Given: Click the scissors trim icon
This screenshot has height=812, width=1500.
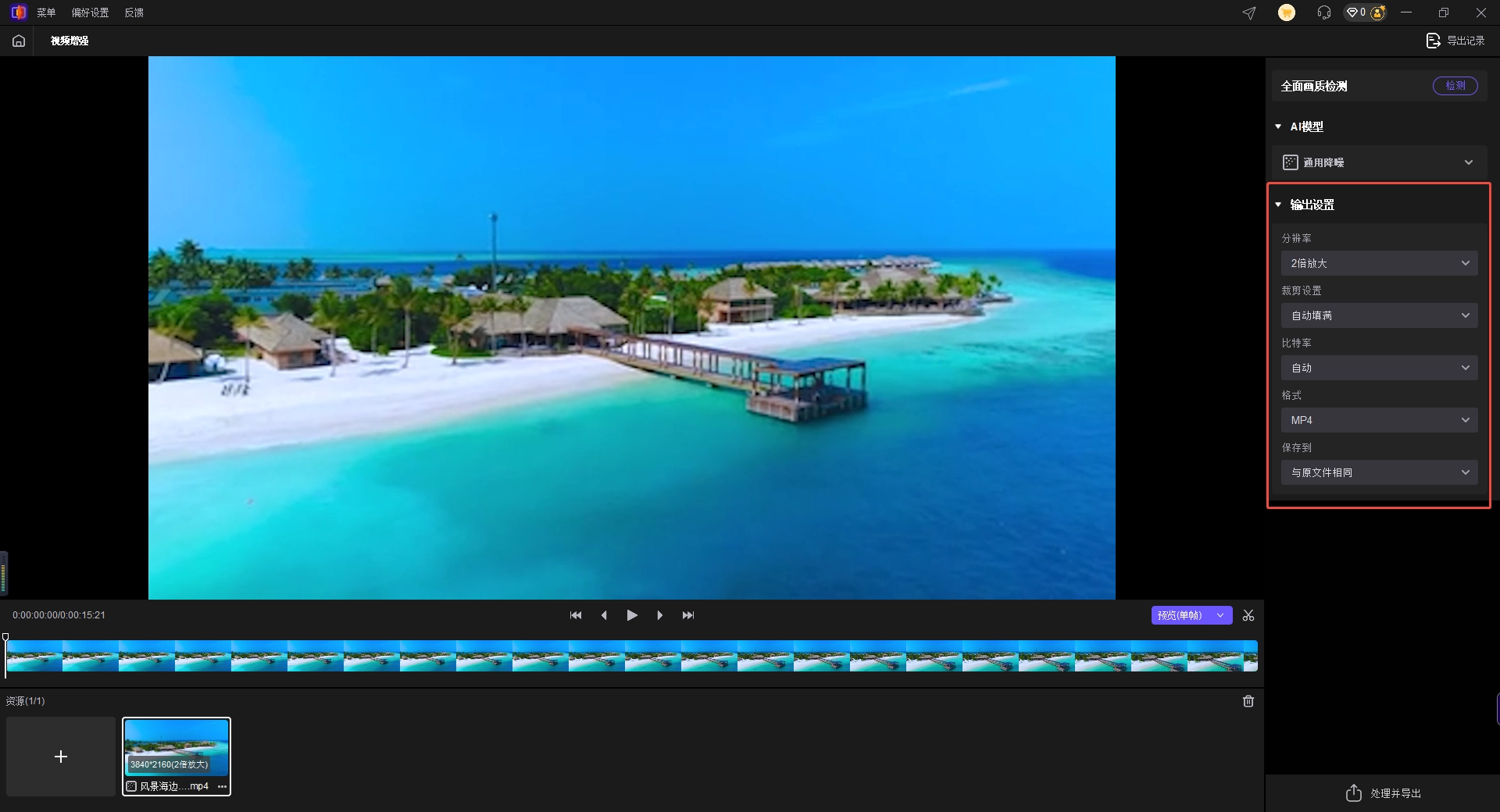Looking at the screenshot, I should point(1248,615).
